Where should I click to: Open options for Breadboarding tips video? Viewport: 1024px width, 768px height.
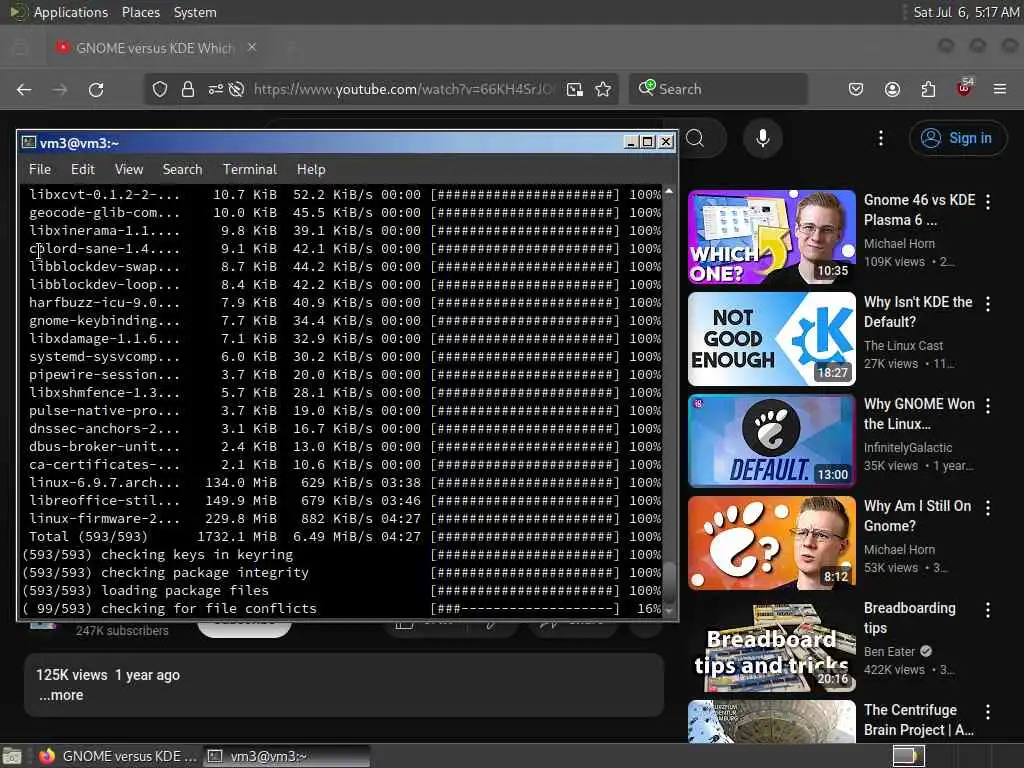pos(988,610)
